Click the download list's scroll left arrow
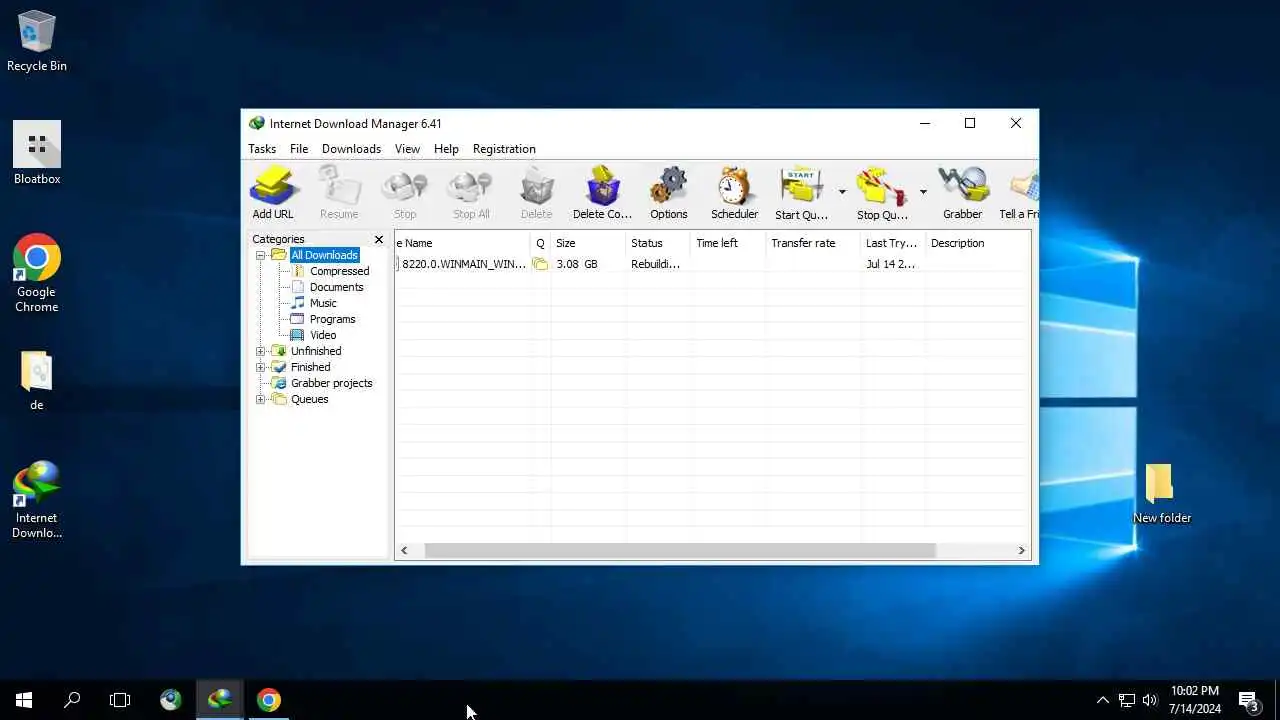 404,550
